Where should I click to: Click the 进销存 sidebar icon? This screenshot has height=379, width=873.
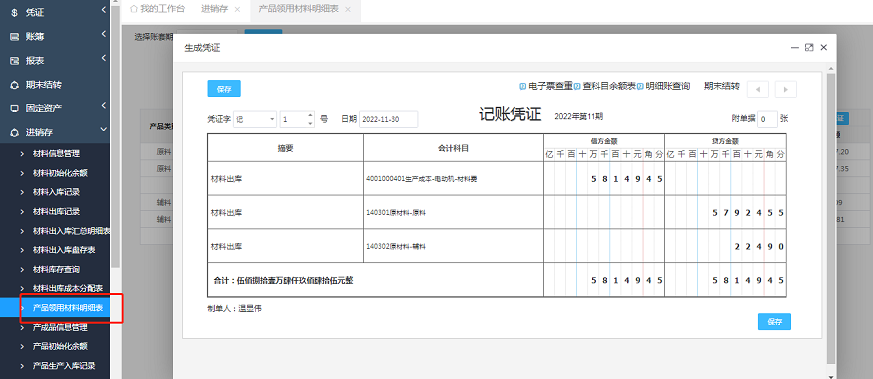[15, 132]
